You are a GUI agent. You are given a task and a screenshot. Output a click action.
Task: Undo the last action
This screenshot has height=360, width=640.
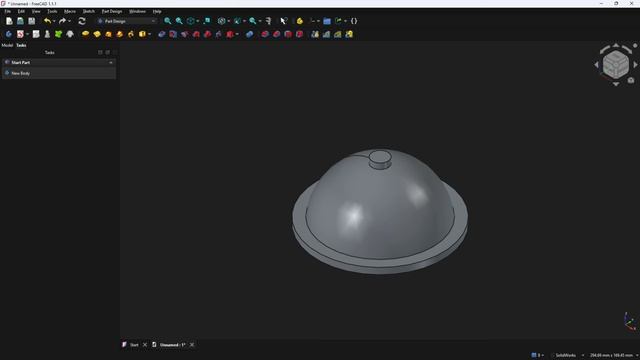tap(47, 21)
